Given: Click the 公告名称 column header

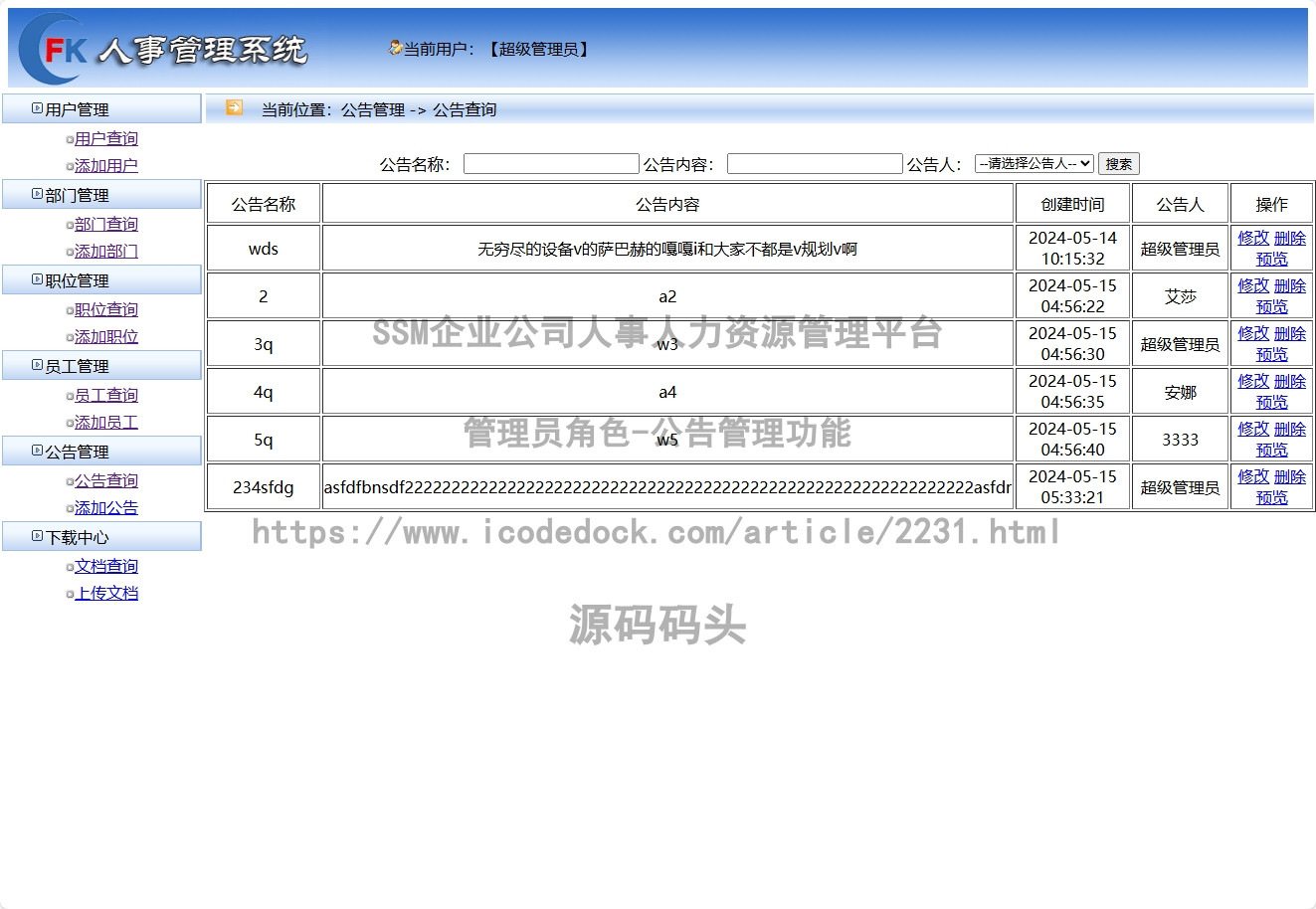Looking at the screenshot, I should pos(264,204).
